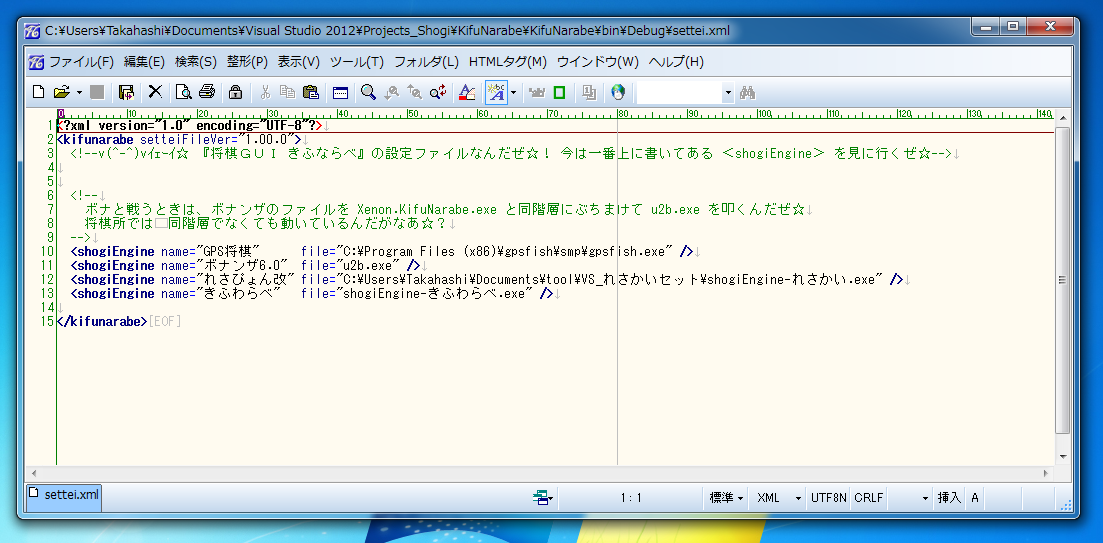
Task: Open the ヘルプ(H) menu
Action: pos(676,62)
